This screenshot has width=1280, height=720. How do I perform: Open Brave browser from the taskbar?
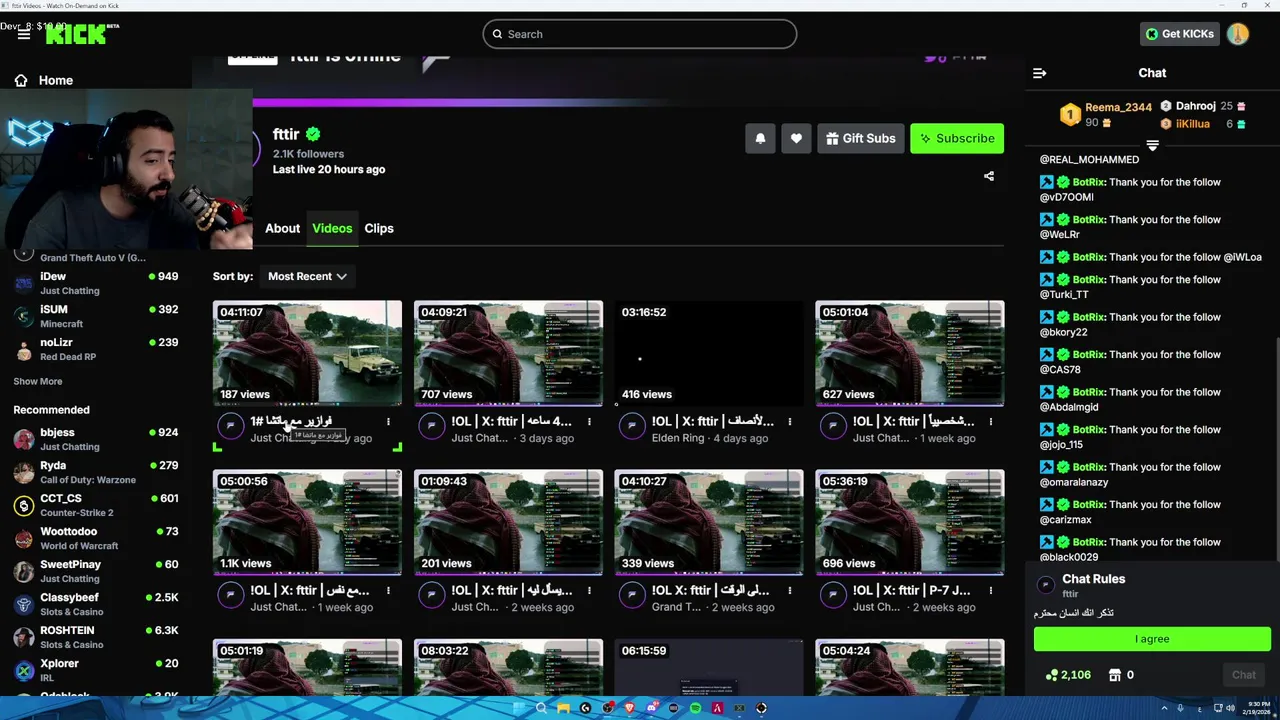(x=629, y=708)
